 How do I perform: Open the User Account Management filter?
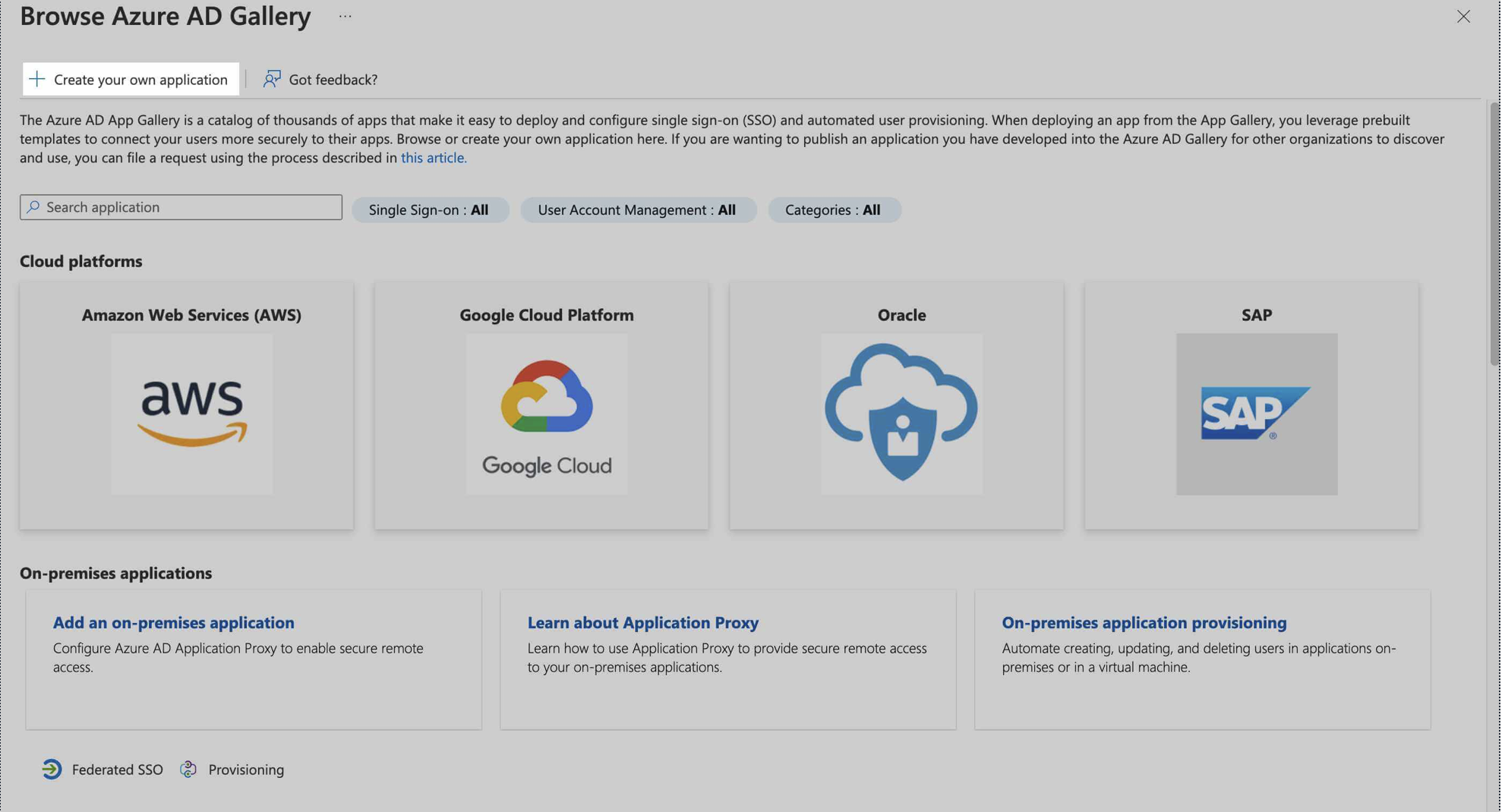point(638,209)
